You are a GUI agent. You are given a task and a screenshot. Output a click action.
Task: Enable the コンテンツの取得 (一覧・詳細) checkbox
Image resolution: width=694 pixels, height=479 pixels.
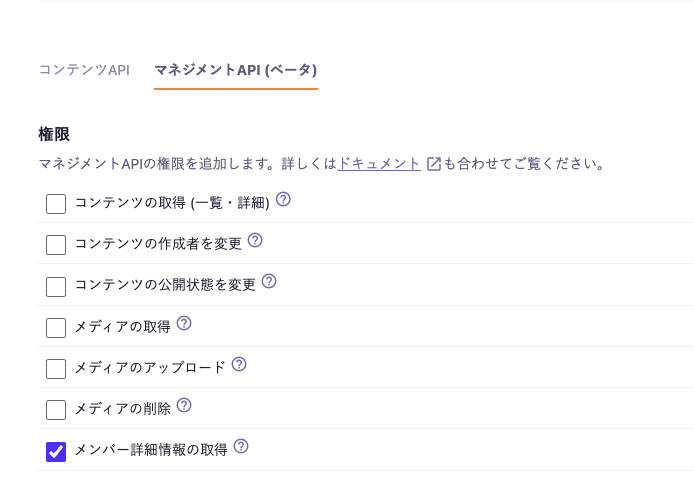click(56, 204)
